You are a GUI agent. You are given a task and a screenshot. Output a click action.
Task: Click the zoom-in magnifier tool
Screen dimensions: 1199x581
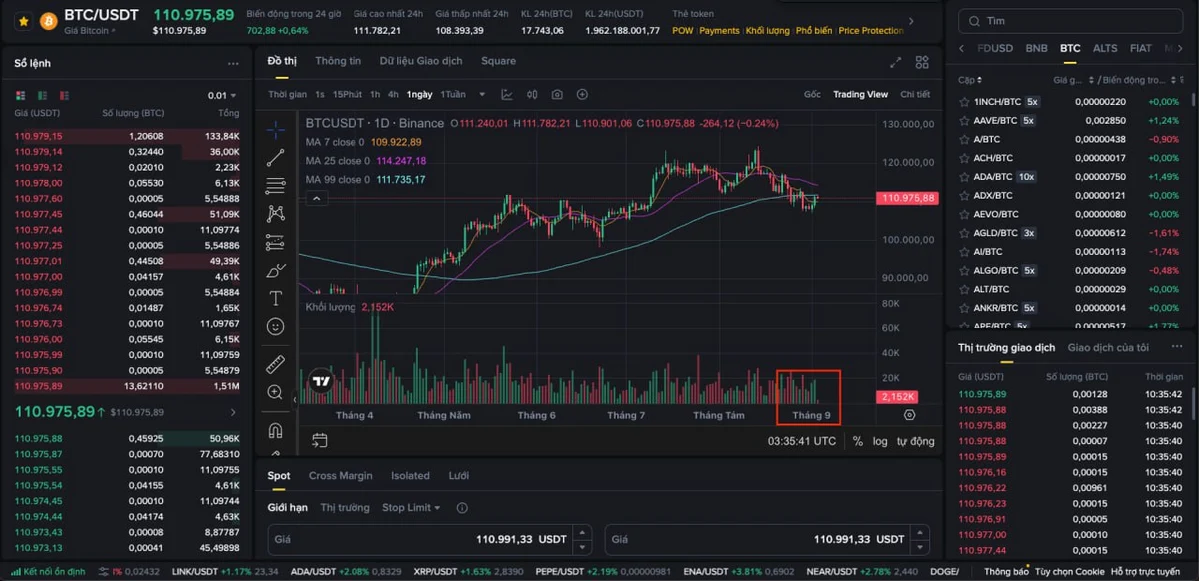(x=276, y=392)
